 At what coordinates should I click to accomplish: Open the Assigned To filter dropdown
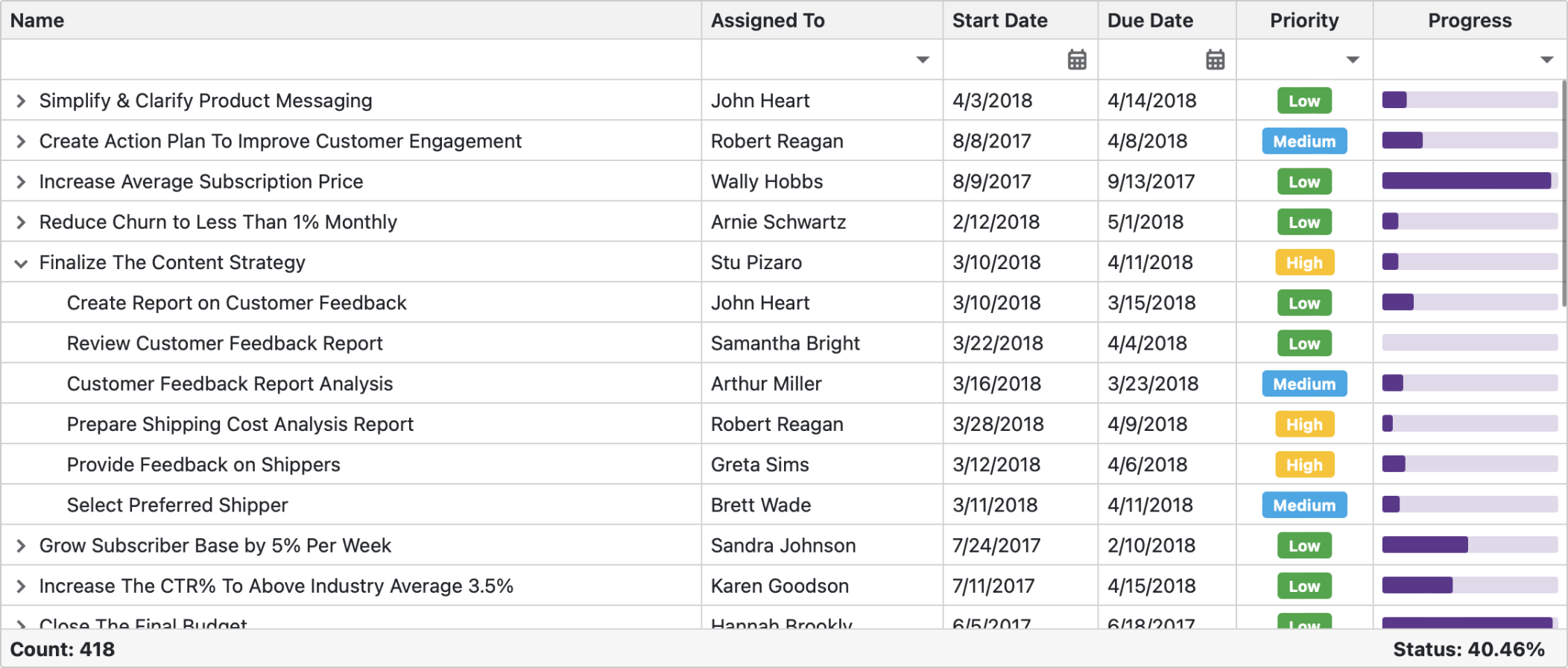(x=923, y=60)
